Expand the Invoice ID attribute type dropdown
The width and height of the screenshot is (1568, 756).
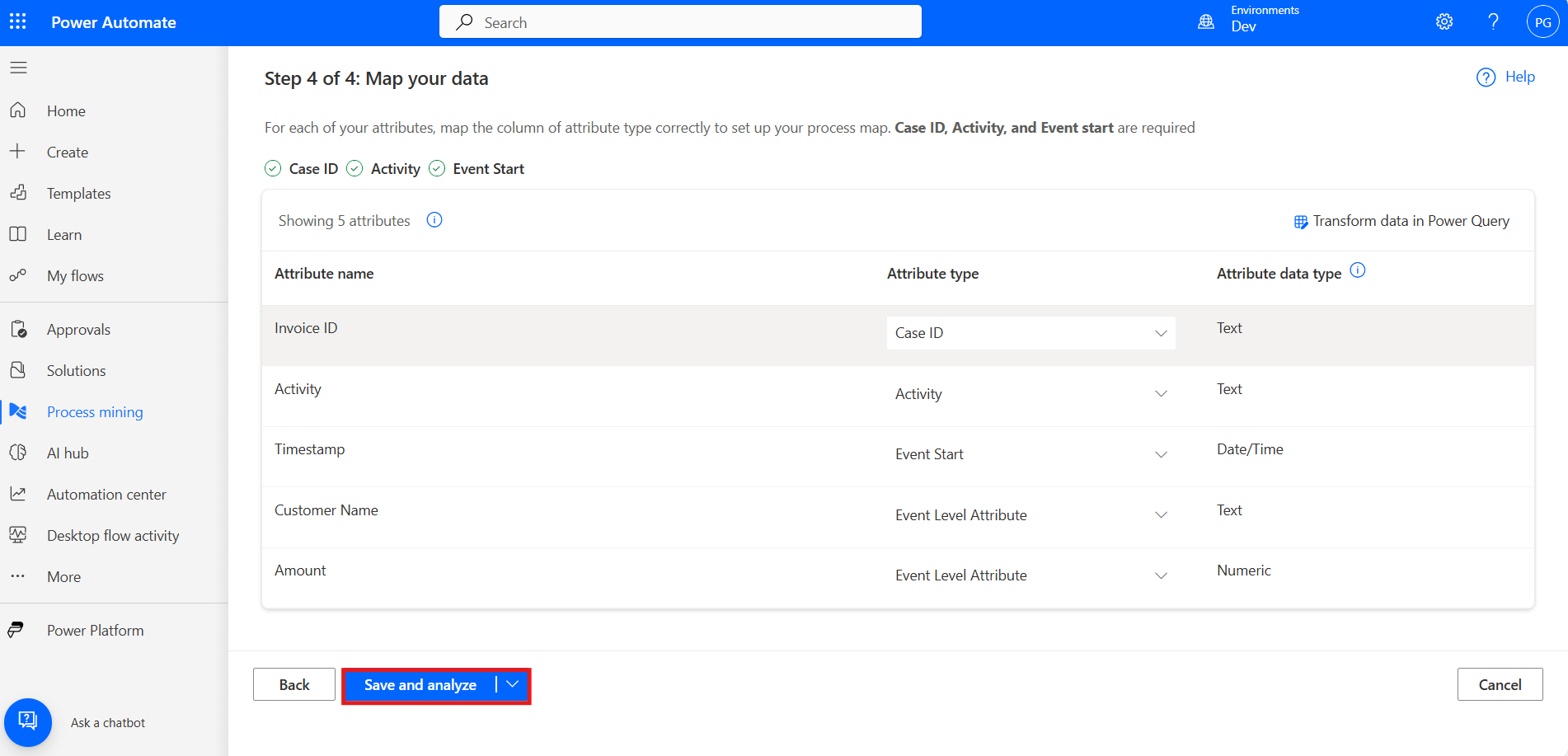1030,333
